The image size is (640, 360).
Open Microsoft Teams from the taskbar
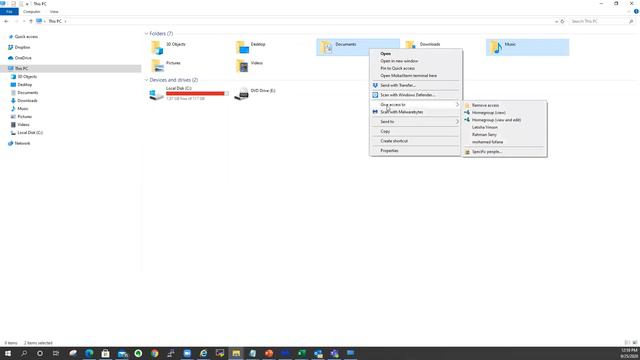(334, 353)
